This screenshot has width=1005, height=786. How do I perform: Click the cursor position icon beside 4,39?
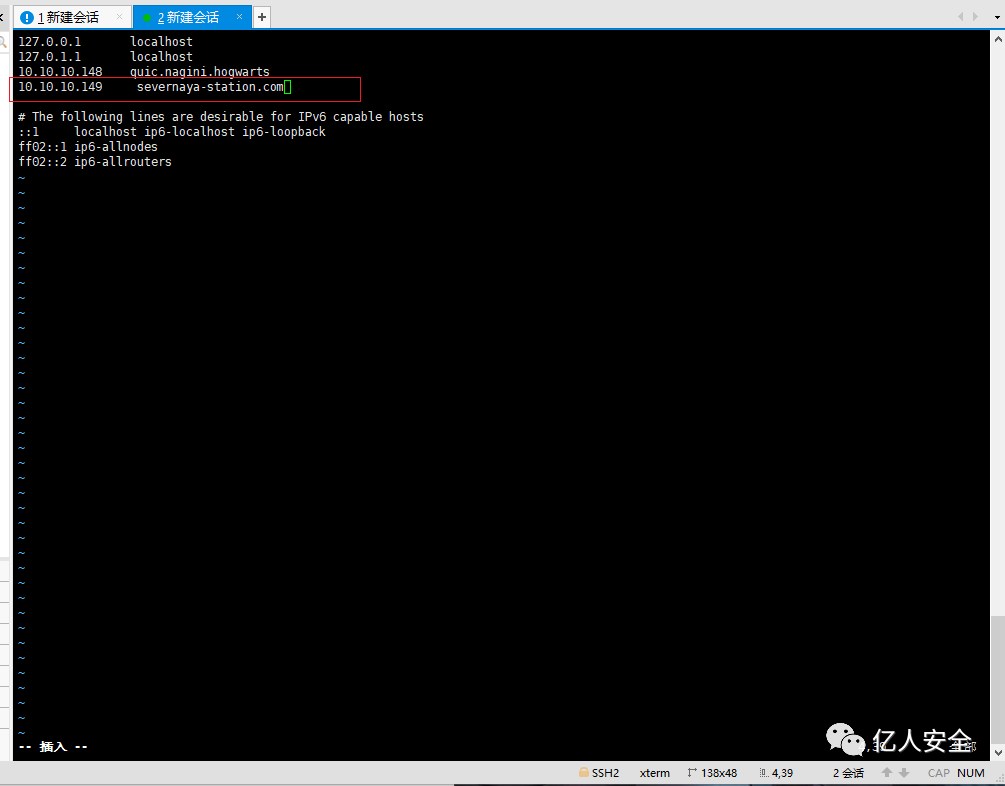(764, 773)
